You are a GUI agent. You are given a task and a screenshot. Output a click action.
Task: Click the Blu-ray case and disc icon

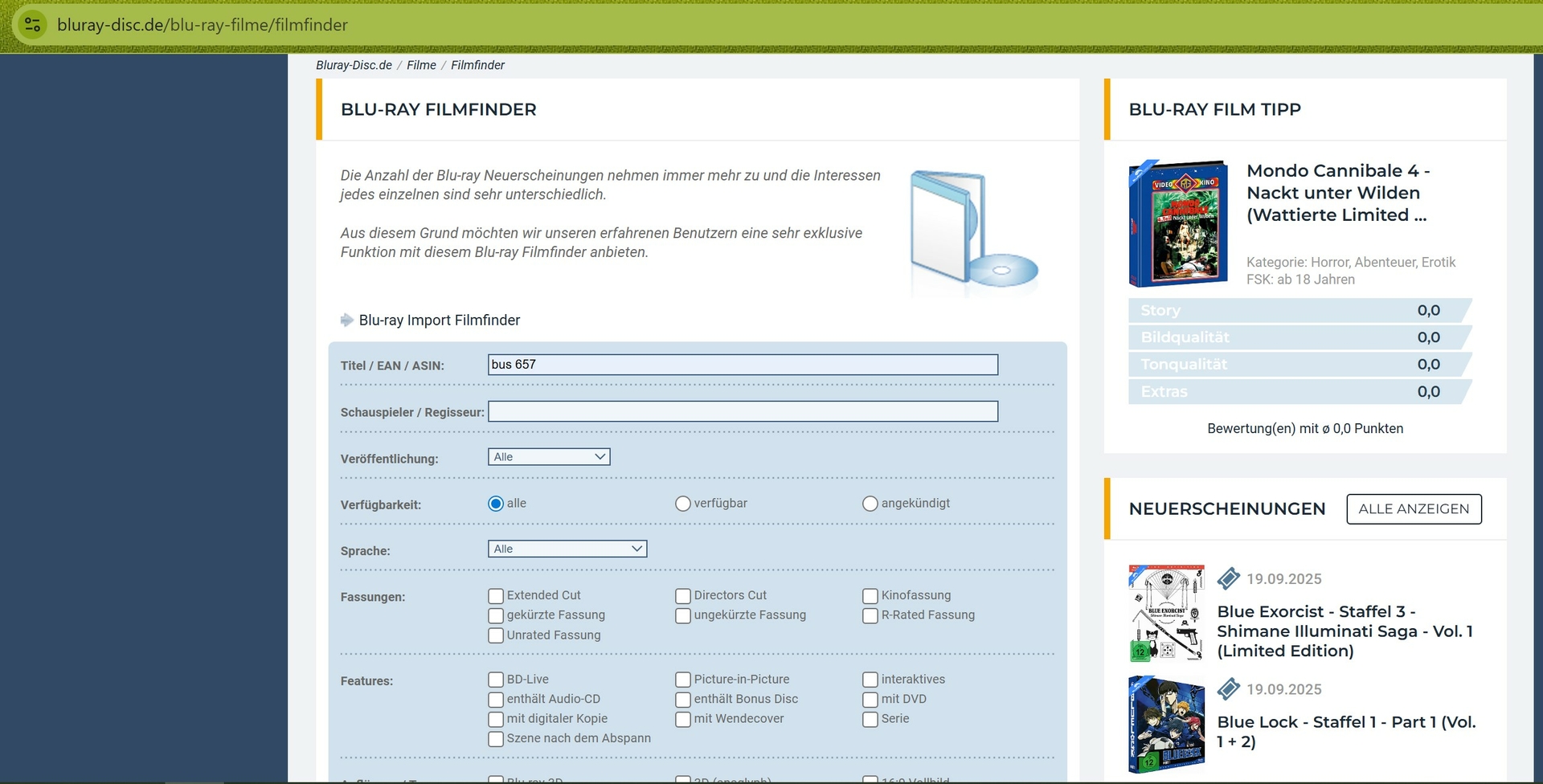pyautogui.click(x=972, y=231)
